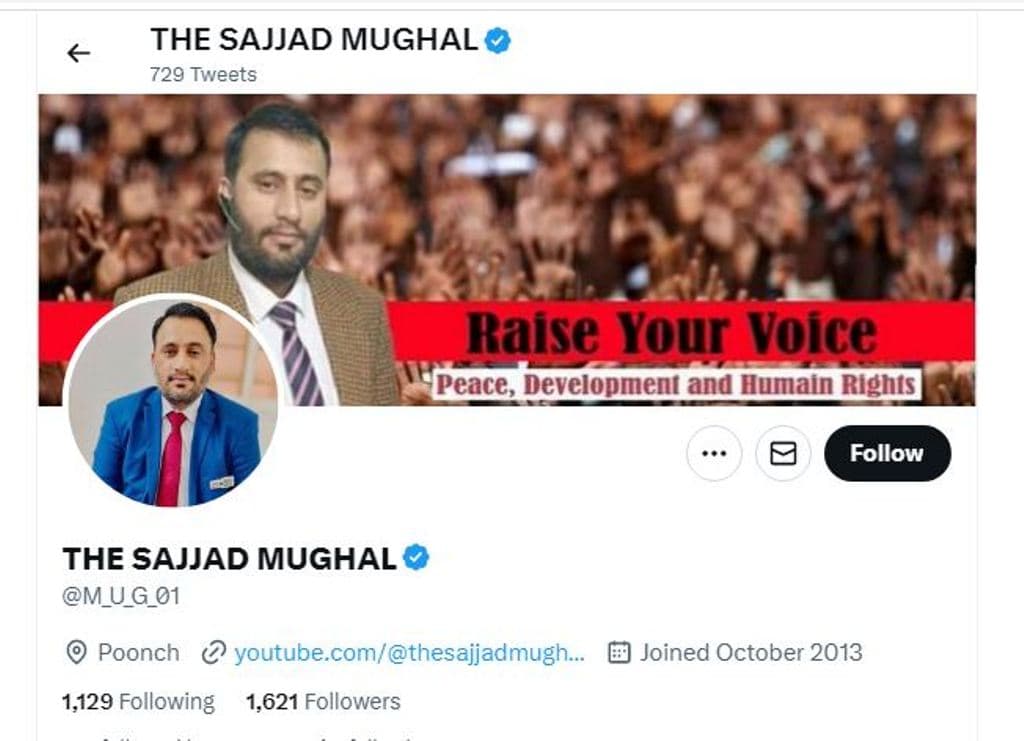
Task: Click the envelope message icon
Action: (783, 453)
